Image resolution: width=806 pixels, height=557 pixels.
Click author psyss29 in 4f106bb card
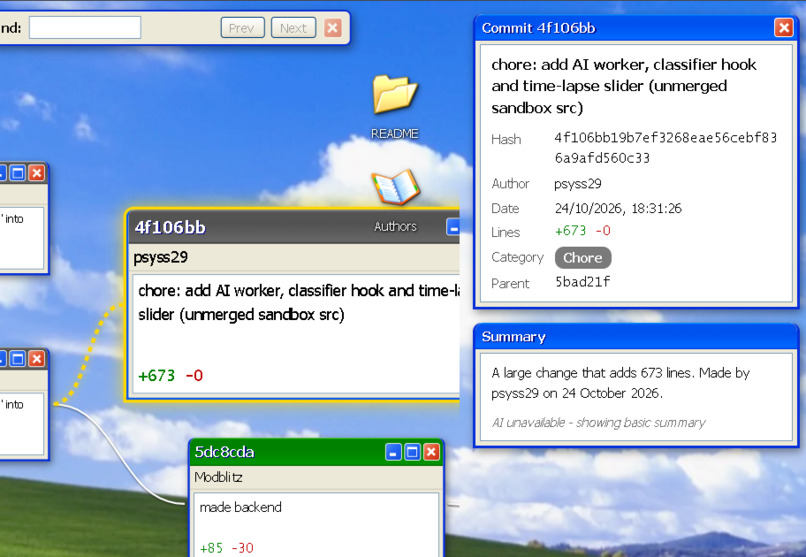point(160,257)
